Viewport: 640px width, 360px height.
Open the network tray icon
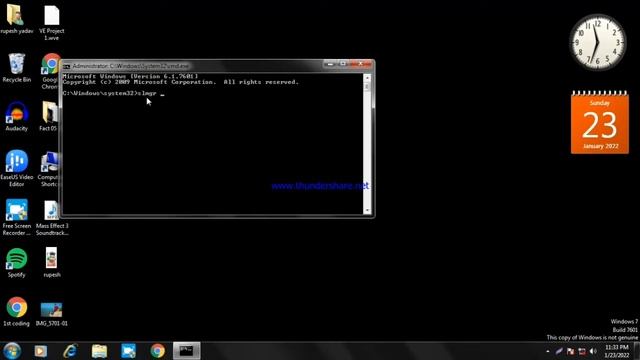point(582,351)
